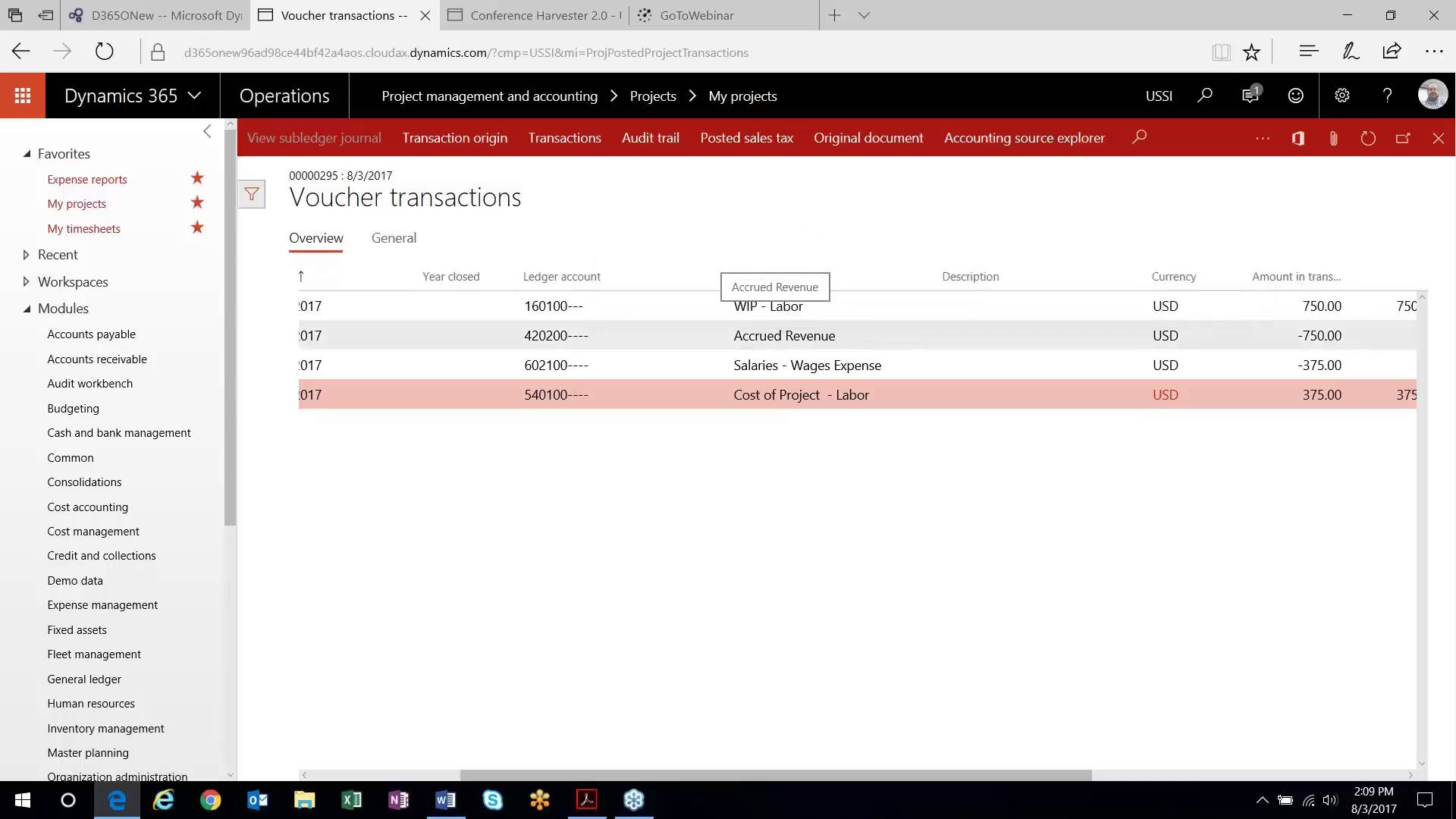Launch Excel from the Windows taskbar
This screenshot has width=1456, height=819.
351,800
